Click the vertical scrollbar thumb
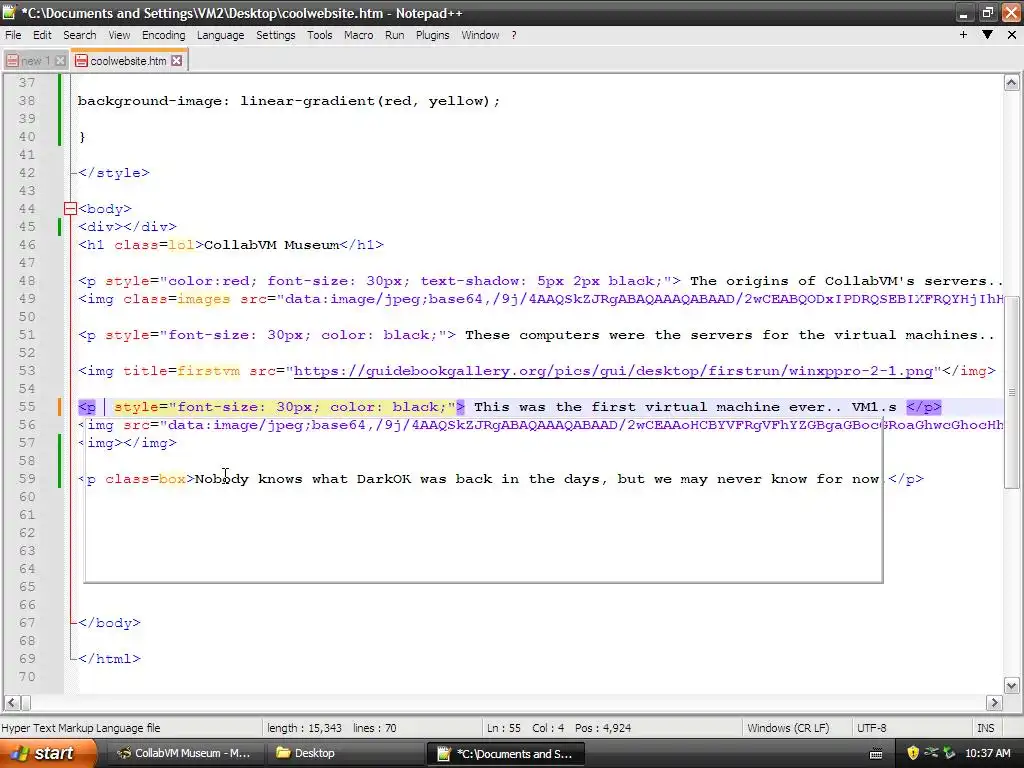 point(1012,392)
